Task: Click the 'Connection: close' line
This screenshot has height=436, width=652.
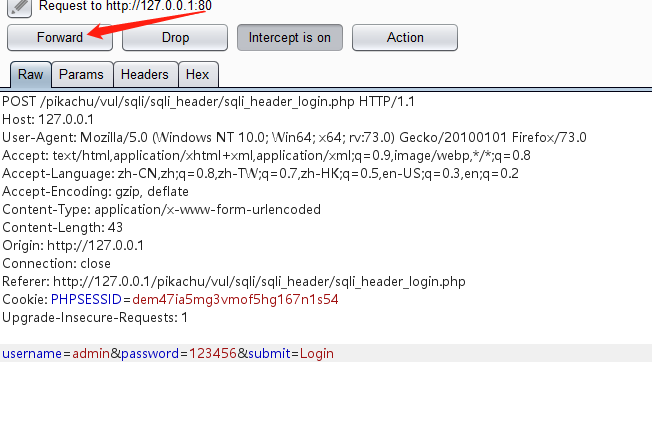Action: pos(57,264)
